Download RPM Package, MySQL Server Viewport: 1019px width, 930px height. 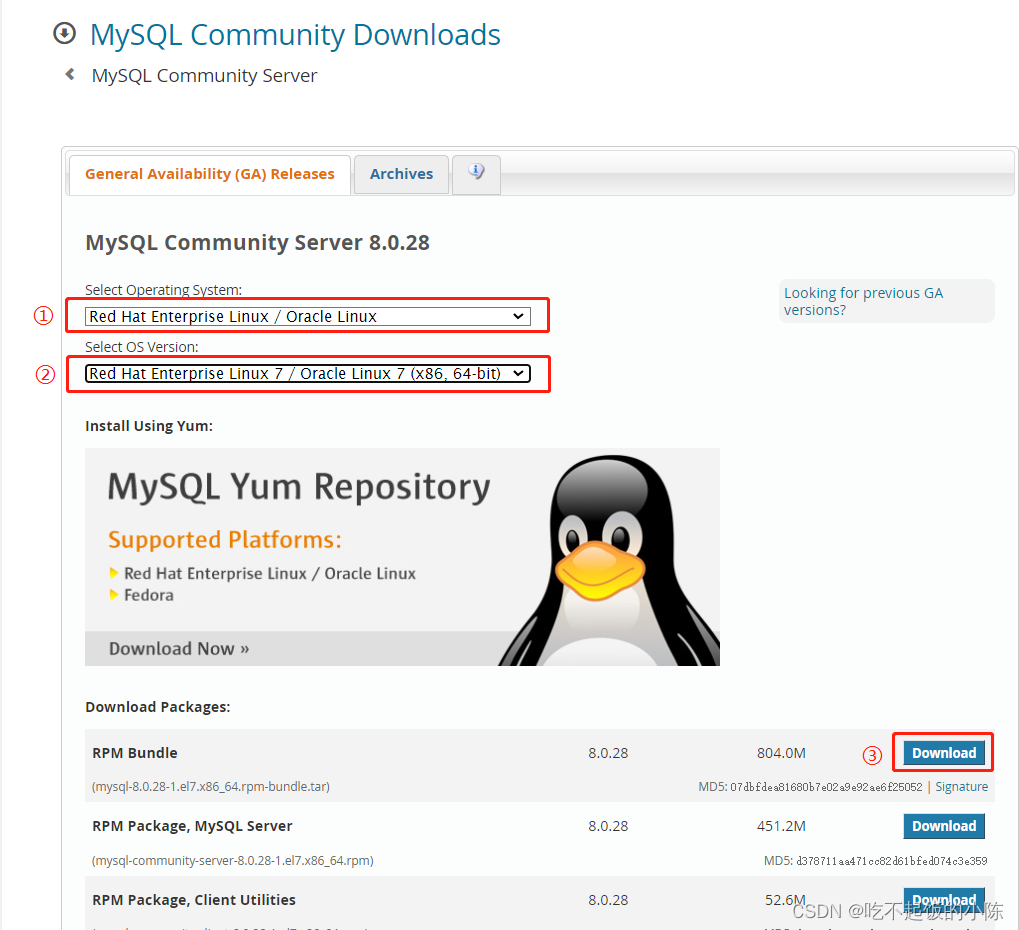tap(944, 826)
